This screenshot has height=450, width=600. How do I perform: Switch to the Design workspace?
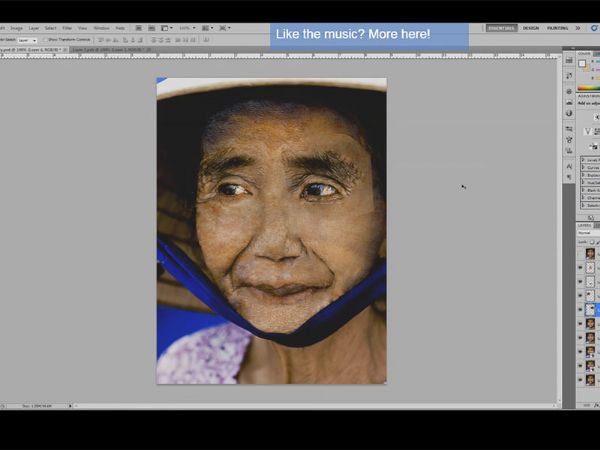(531, 28)
